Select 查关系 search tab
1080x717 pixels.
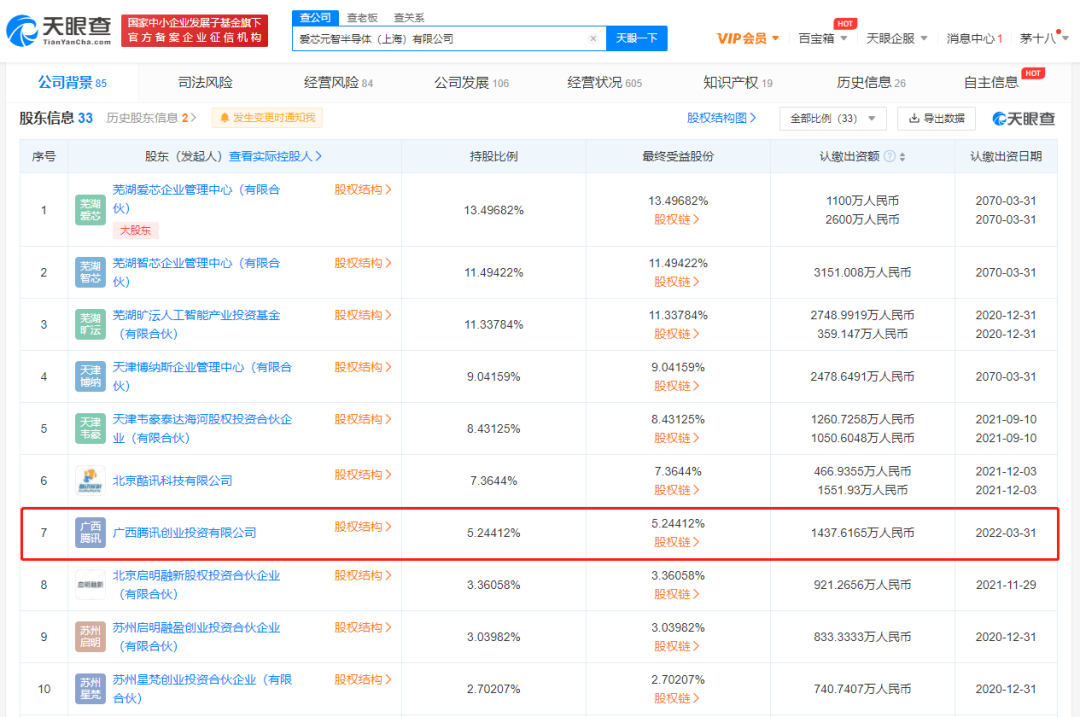tap(409, 17)
